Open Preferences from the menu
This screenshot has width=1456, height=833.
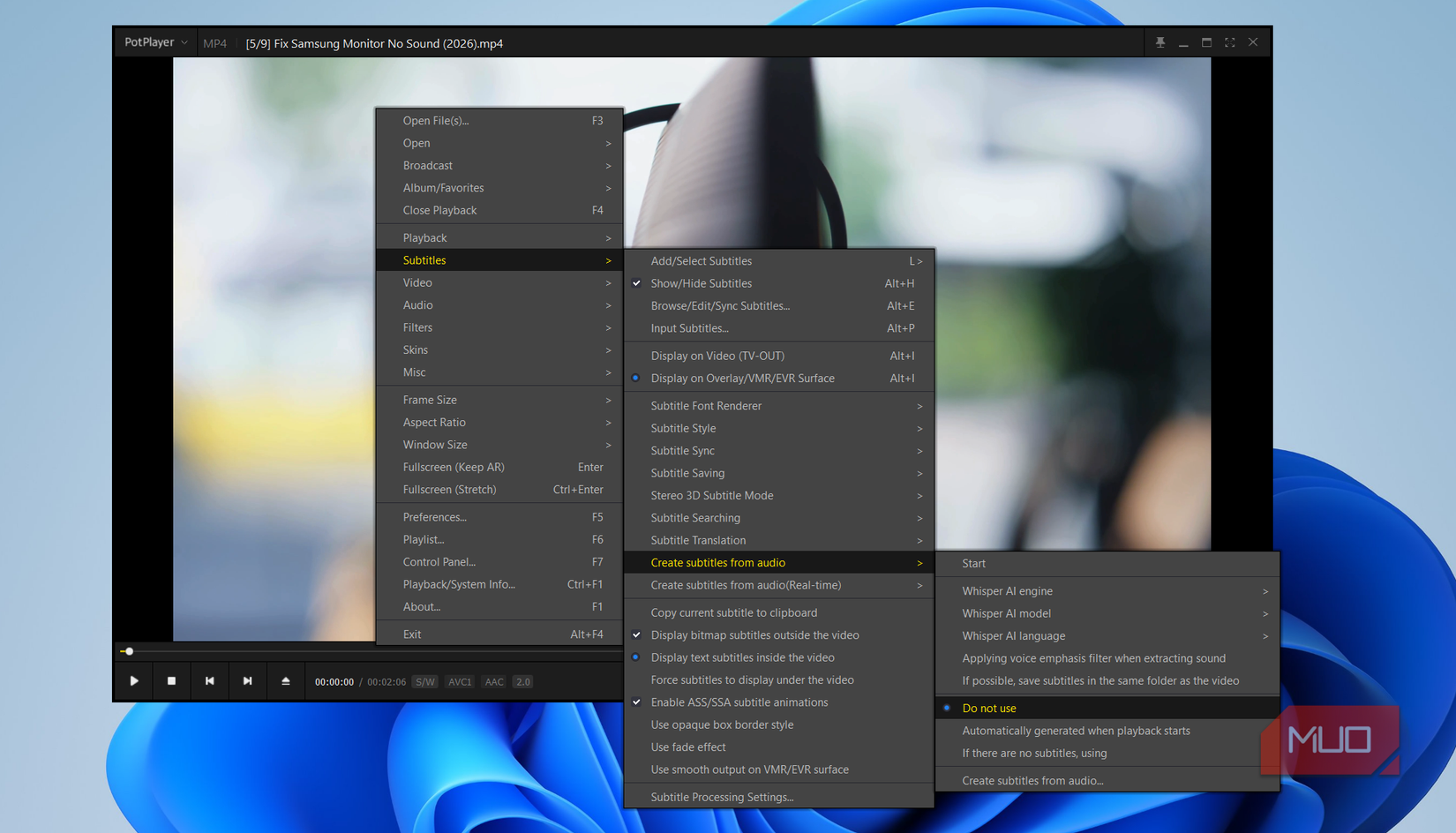pos(435,516)
